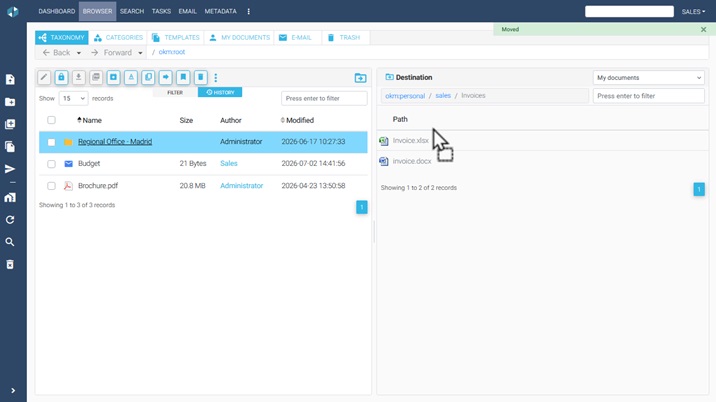Switch to the TRASH tab
This screenshot has width=716, height=402.
click(344, 37)
